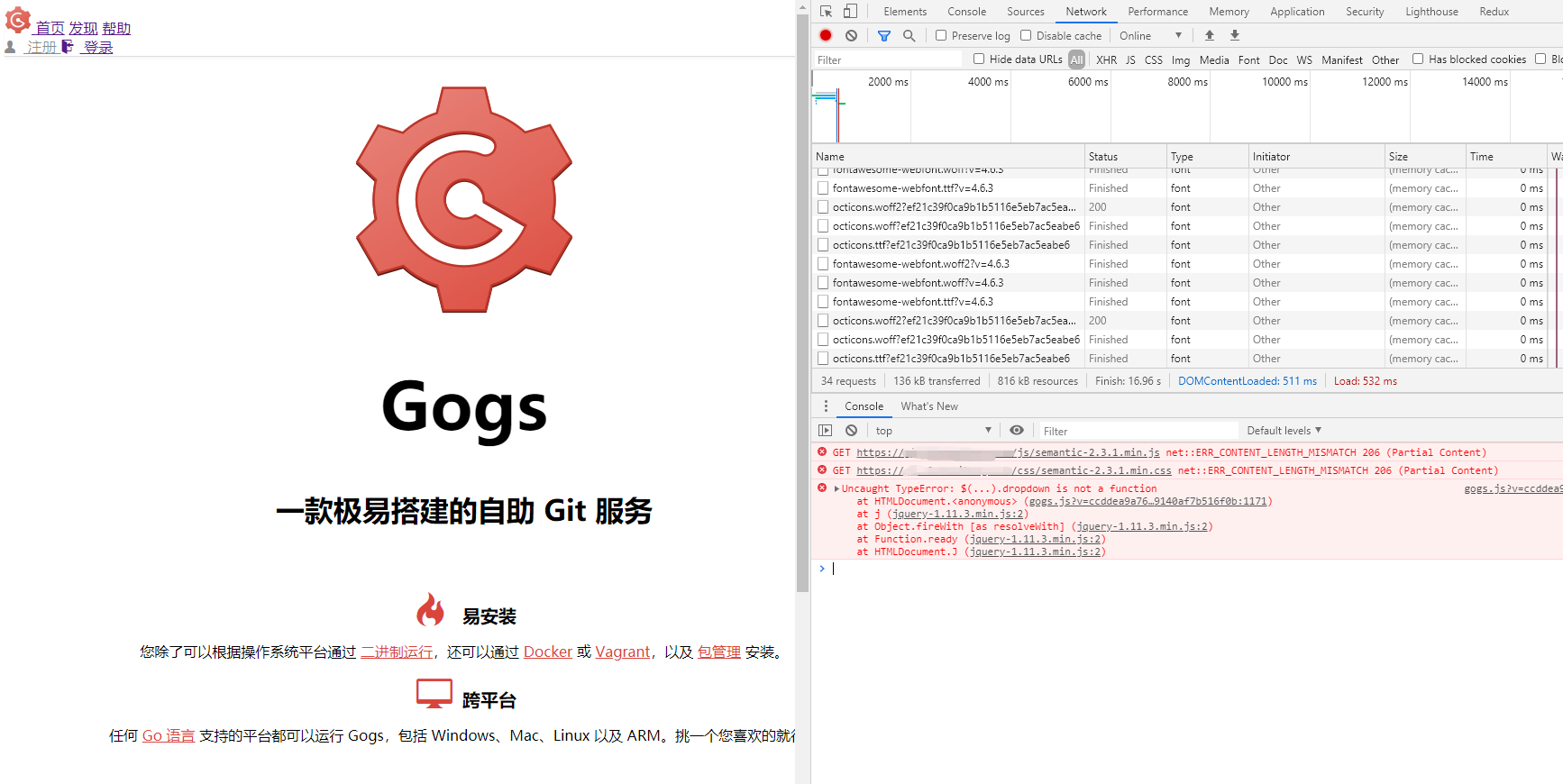
Task: Enable Preserve log checkbox
Action: 941,36
